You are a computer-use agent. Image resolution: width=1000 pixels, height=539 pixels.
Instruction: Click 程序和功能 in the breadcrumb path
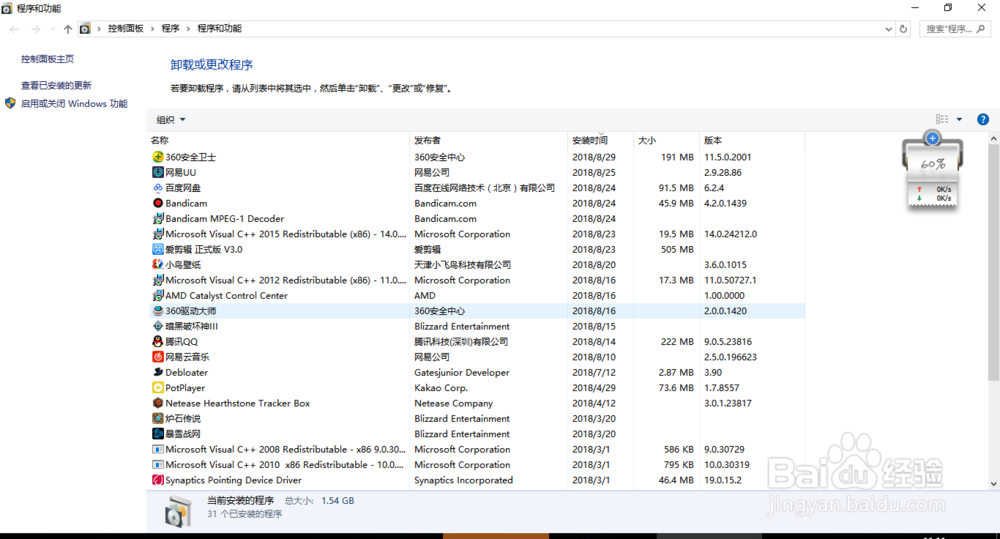click(x=219, y=28)
